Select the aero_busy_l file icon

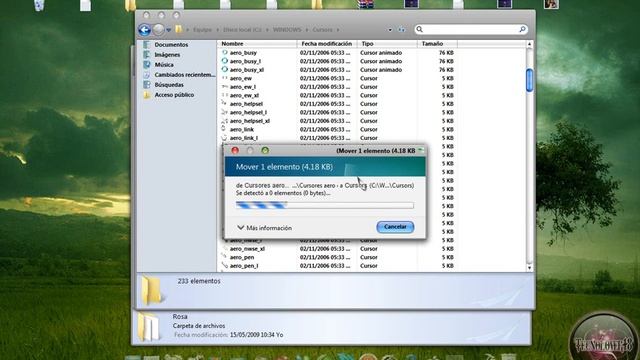tap(224, 61)
